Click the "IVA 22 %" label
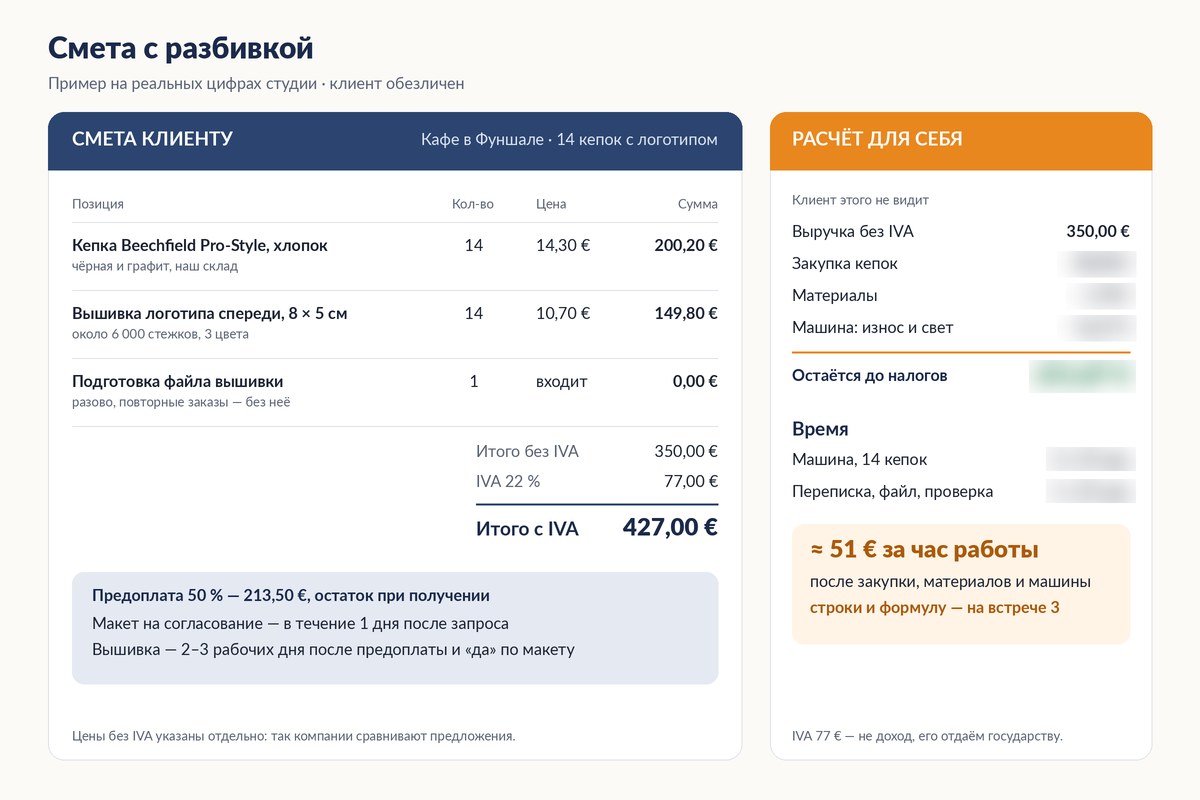1200x800 pixels. [508, 481]
